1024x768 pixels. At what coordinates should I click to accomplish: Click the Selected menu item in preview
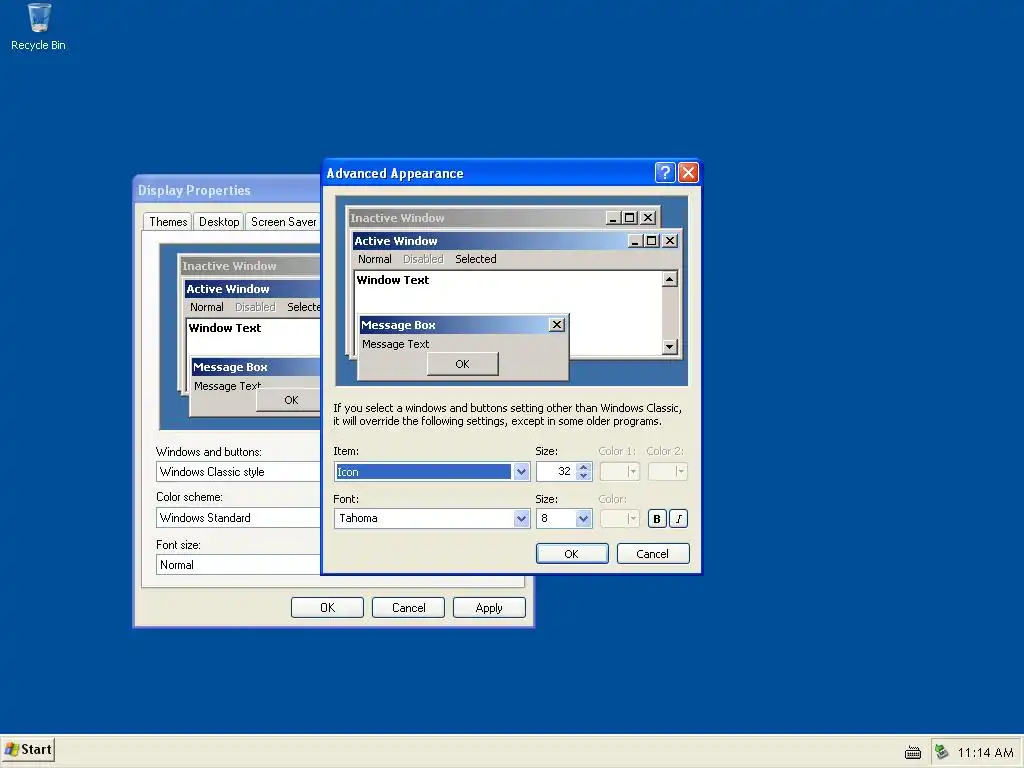[475, 259]
